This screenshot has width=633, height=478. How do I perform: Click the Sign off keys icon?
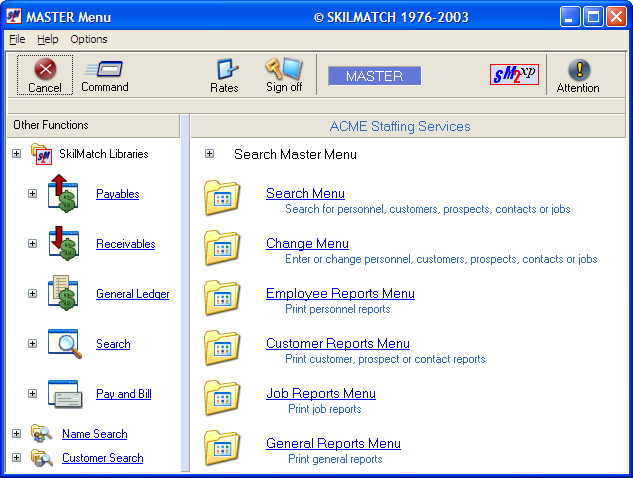coord(284,70)
